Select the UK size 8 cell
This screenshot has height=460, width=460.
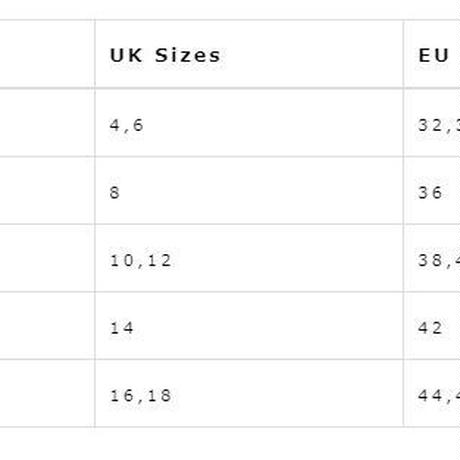coord(249,191)
